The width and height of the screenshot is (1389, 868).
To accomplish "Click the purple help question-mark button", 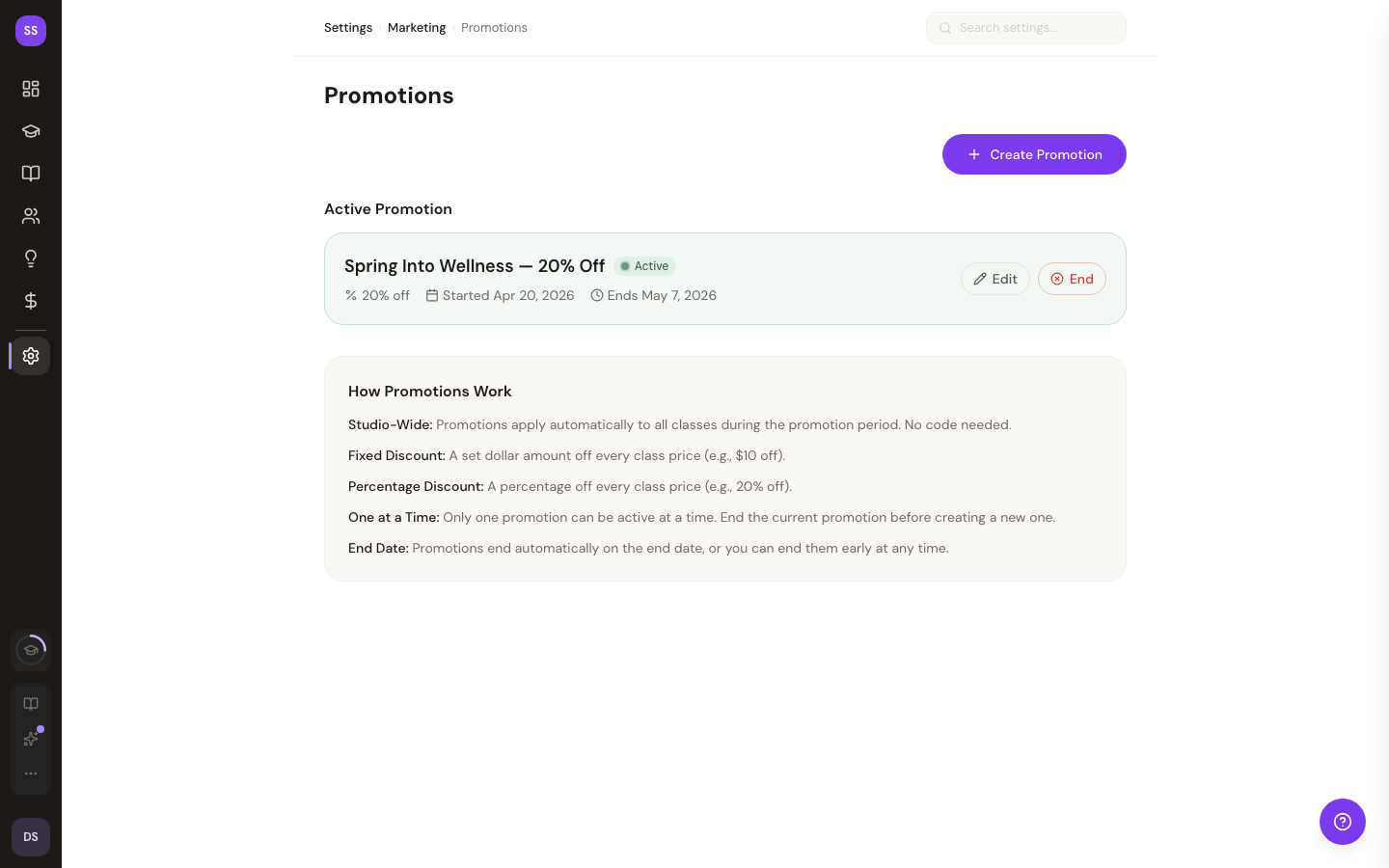I will (1342, 822).
